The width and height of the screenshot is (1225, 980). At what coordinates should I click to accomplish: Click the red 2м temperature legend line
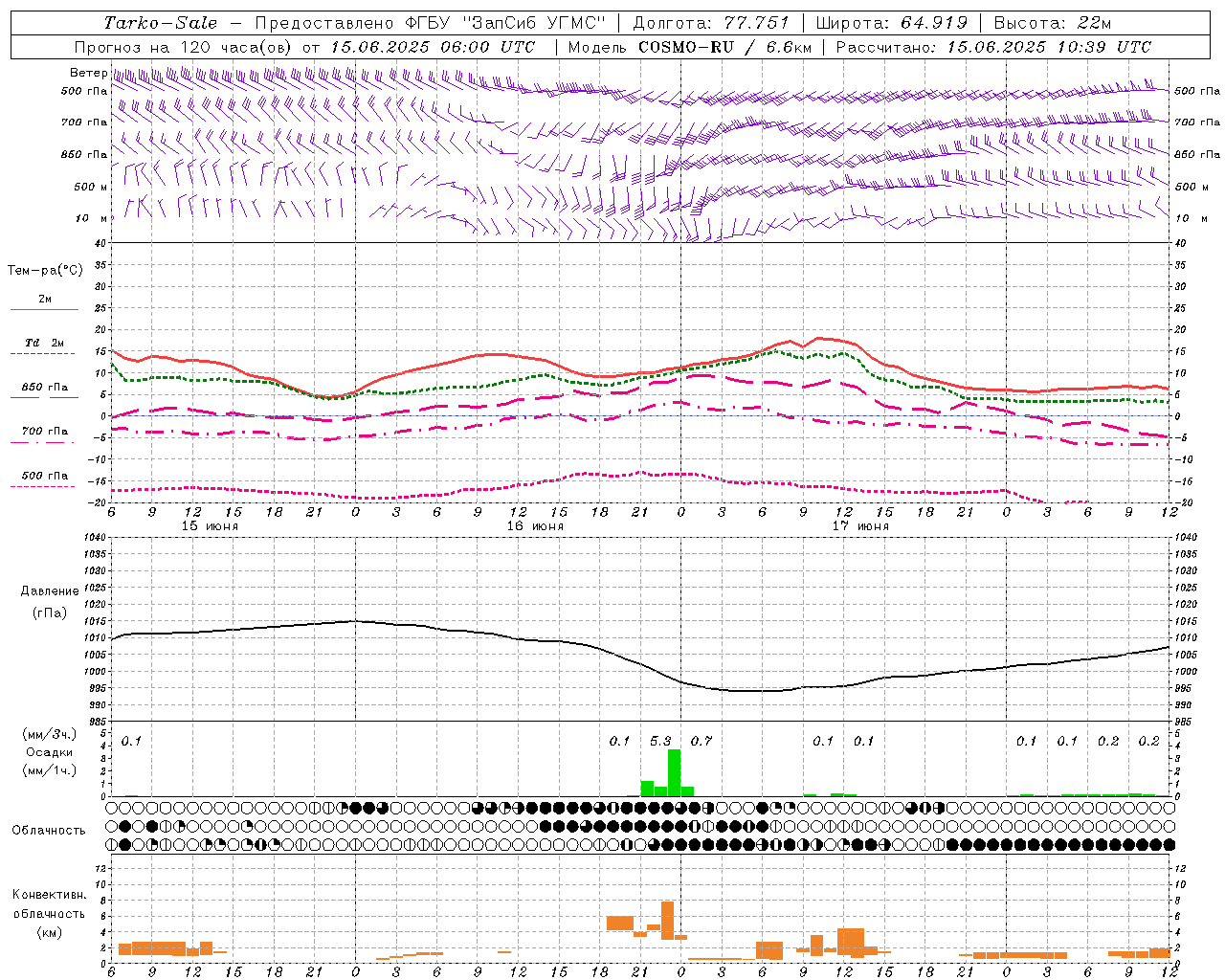coord(44,309)
